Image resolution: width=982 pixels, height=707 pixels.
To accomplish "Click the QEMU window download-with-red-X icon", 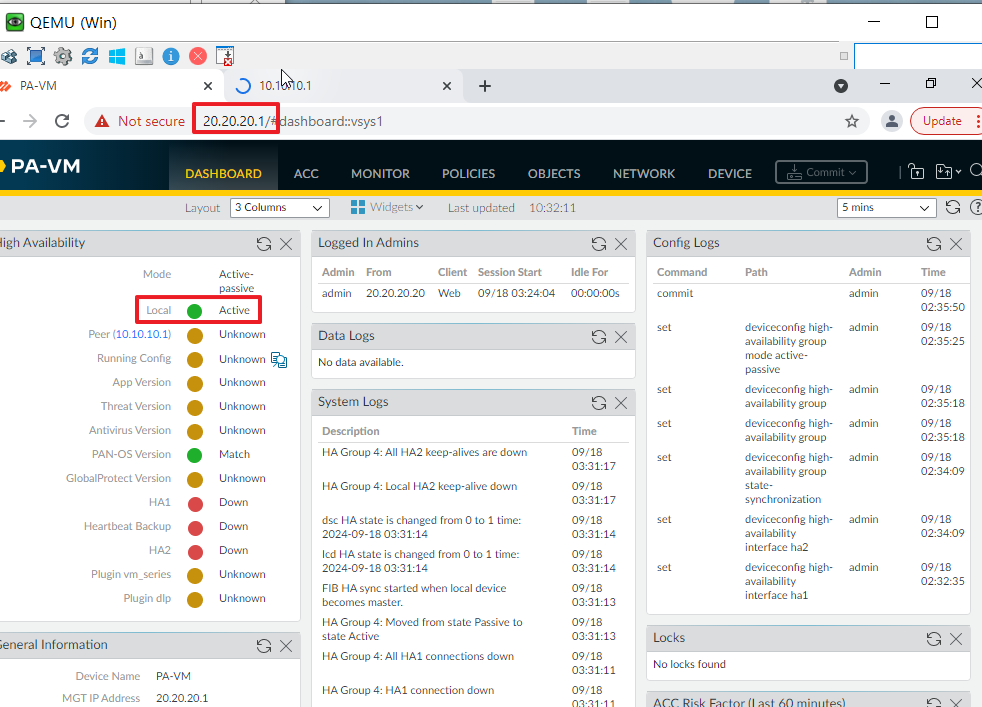I will click(x=225, y=56).
